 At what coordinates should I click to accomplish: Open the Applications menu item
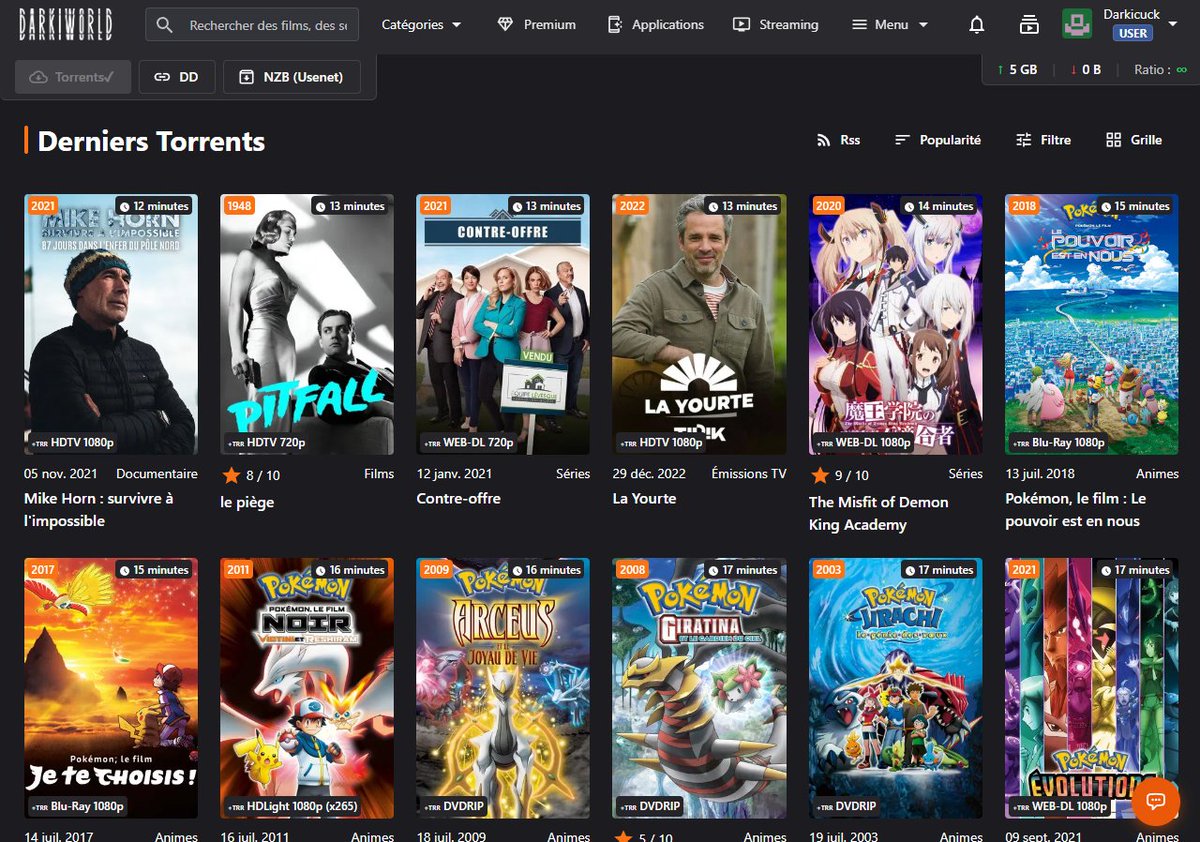point(656,24)
